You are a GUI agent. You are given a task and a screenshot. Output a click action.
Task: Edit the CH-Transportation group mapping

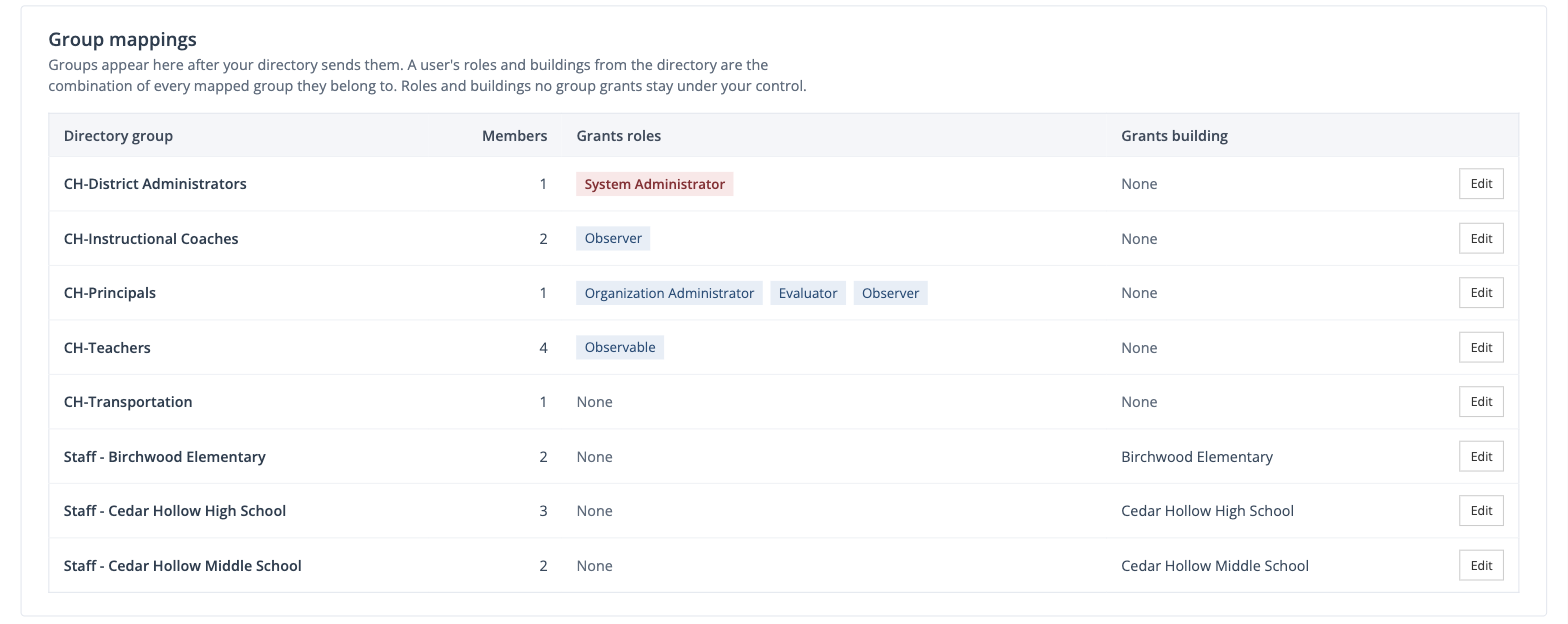1481,402
